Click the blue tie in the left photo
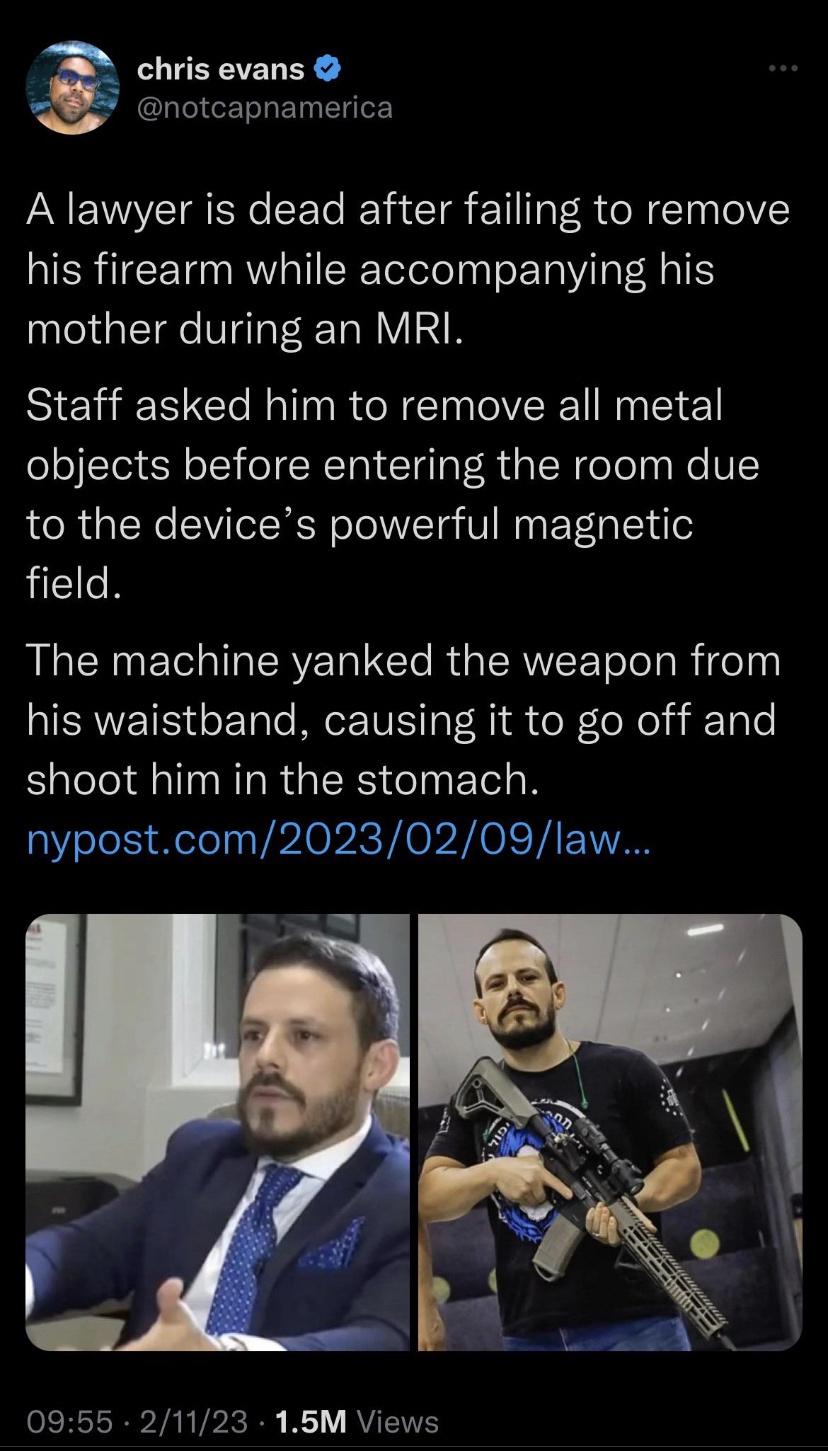Image resolution: width=828 pixels, height=1451 pixels. pyautogui.click(x=250, y=1247)
